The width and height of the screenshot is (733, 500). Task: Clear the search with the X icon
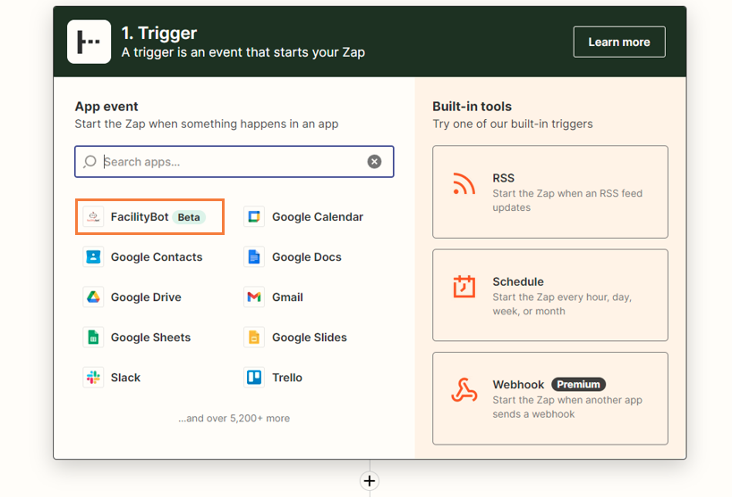coord(374,162)
